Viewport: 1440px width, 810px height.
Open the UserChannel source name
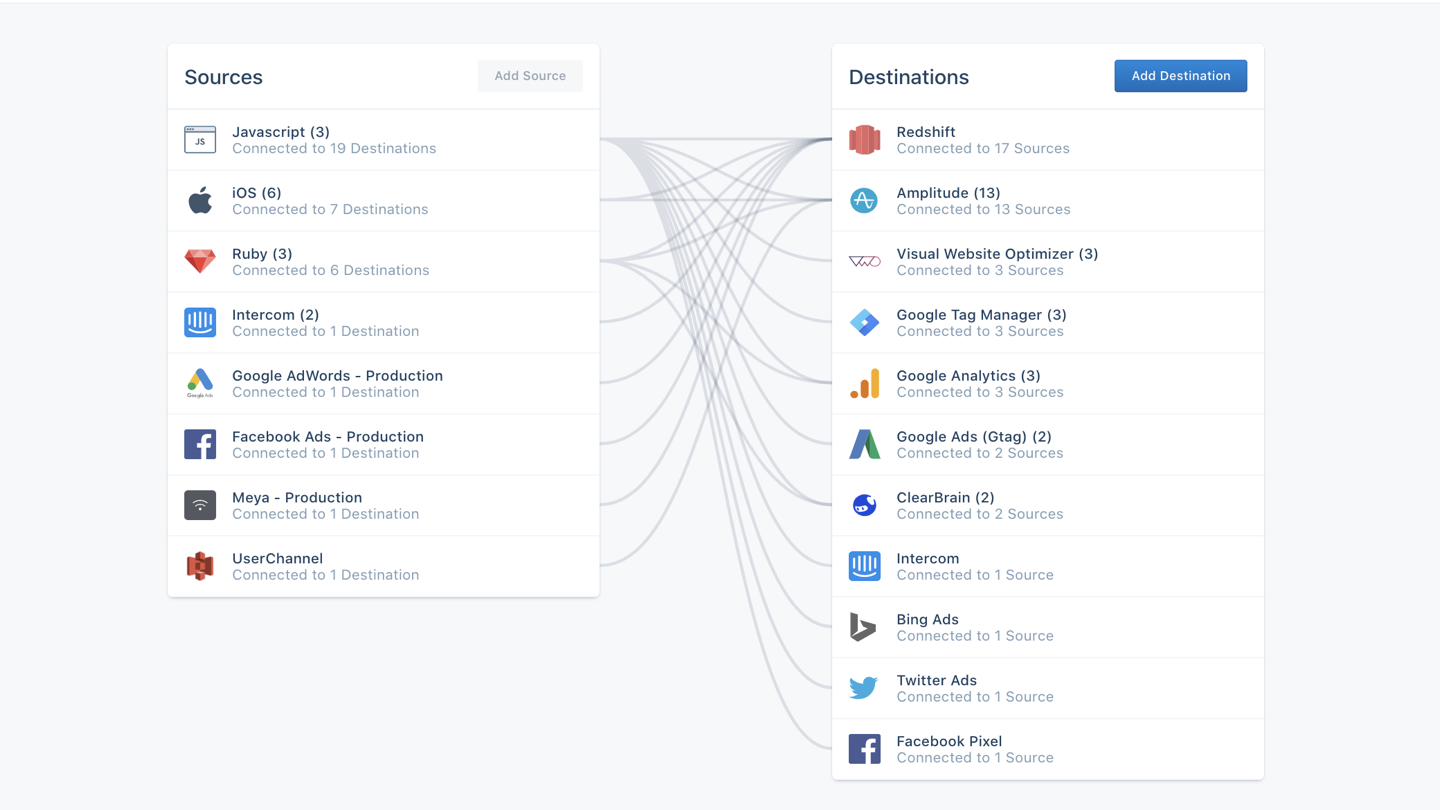click(x=278, y=559)
